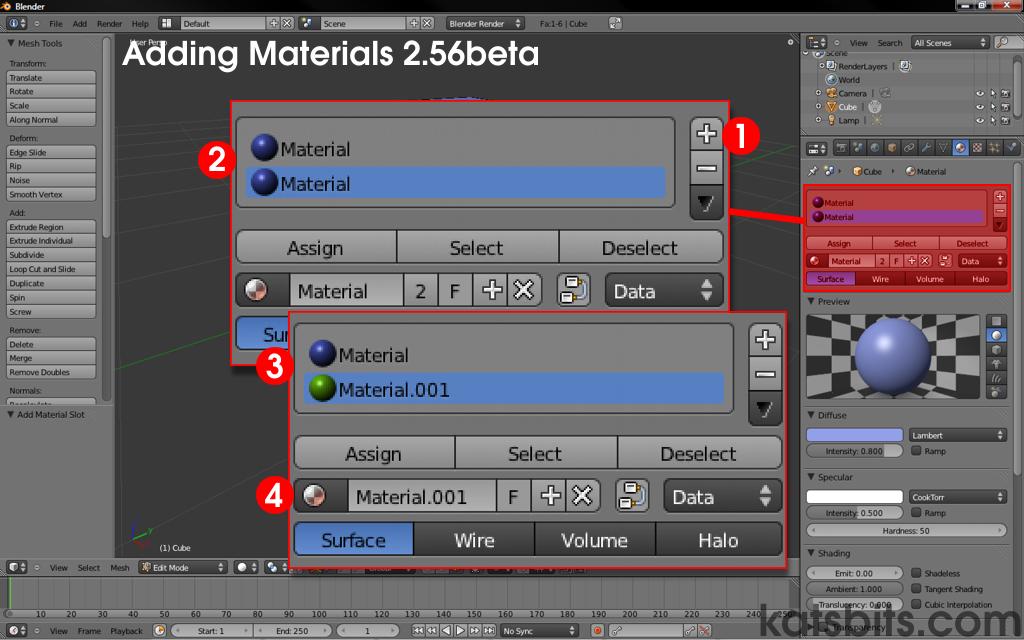Toggle Lamp visibility eye in outliner
1024x640 pixels.
click(x=980, y=120)
